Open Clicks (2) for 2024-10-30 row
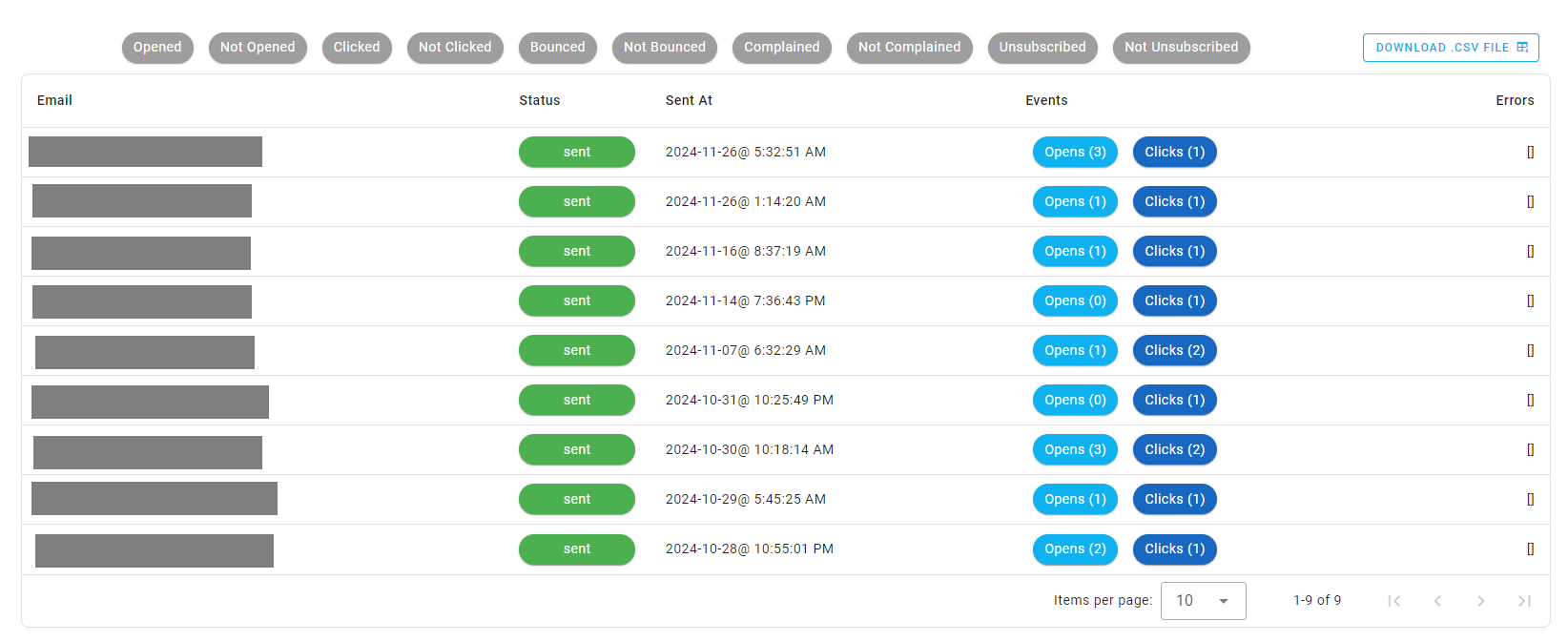The width and height of the screenshot is (1568, 642). (x=1175, y=449)
